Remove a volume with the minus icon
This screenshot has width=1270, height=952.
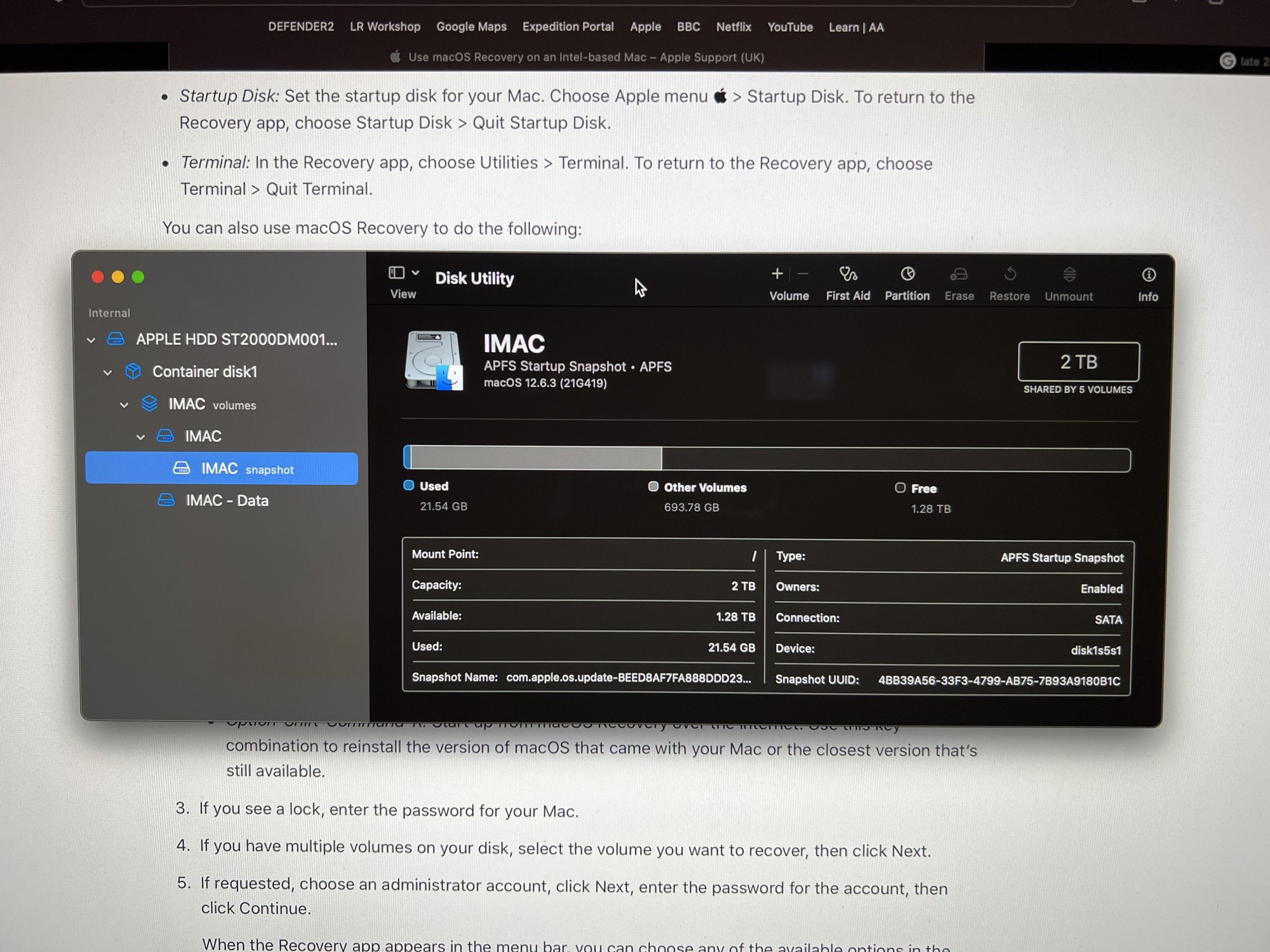tap(803, 274)
